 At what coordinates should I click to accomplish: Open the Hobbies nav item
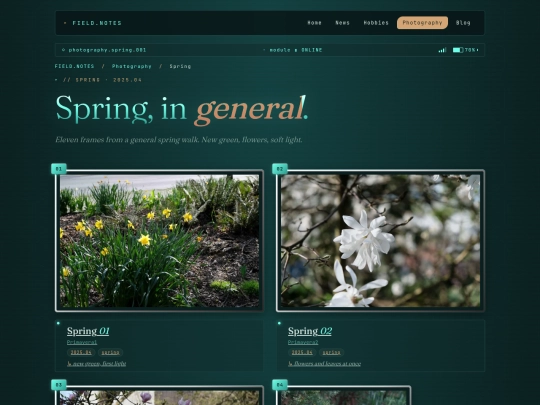point(376,23)
